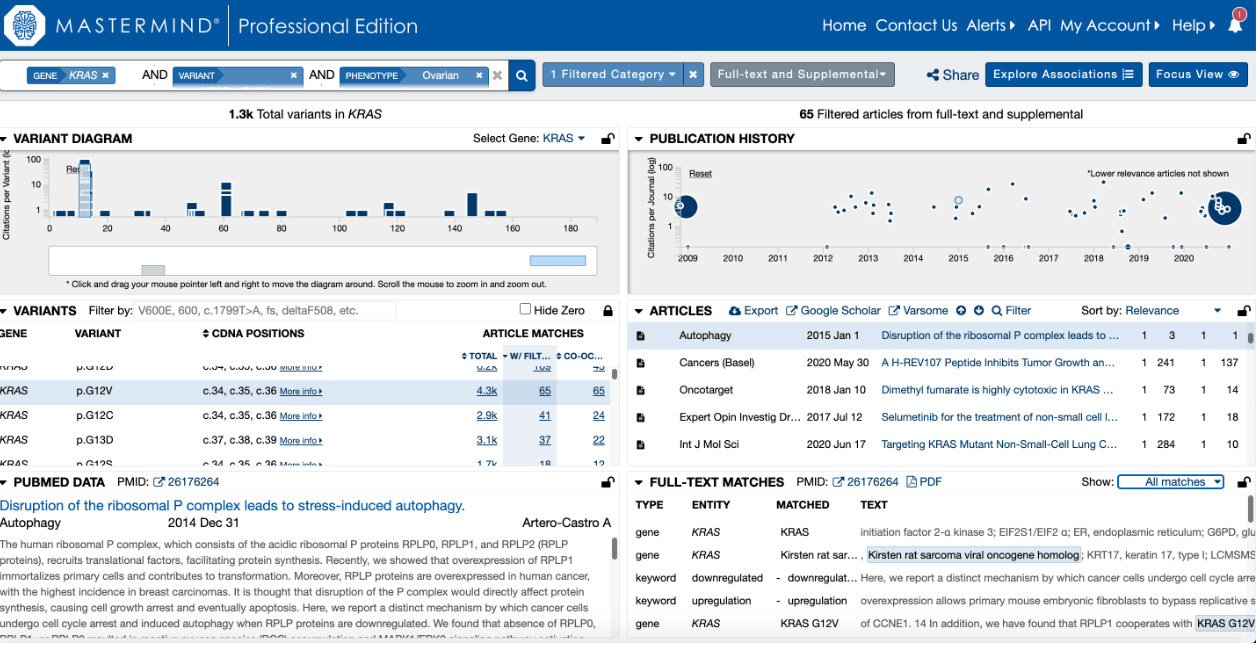Viewport: 1256px width, 645px height.
Task: Open the API menu item
Action: 1039,26
